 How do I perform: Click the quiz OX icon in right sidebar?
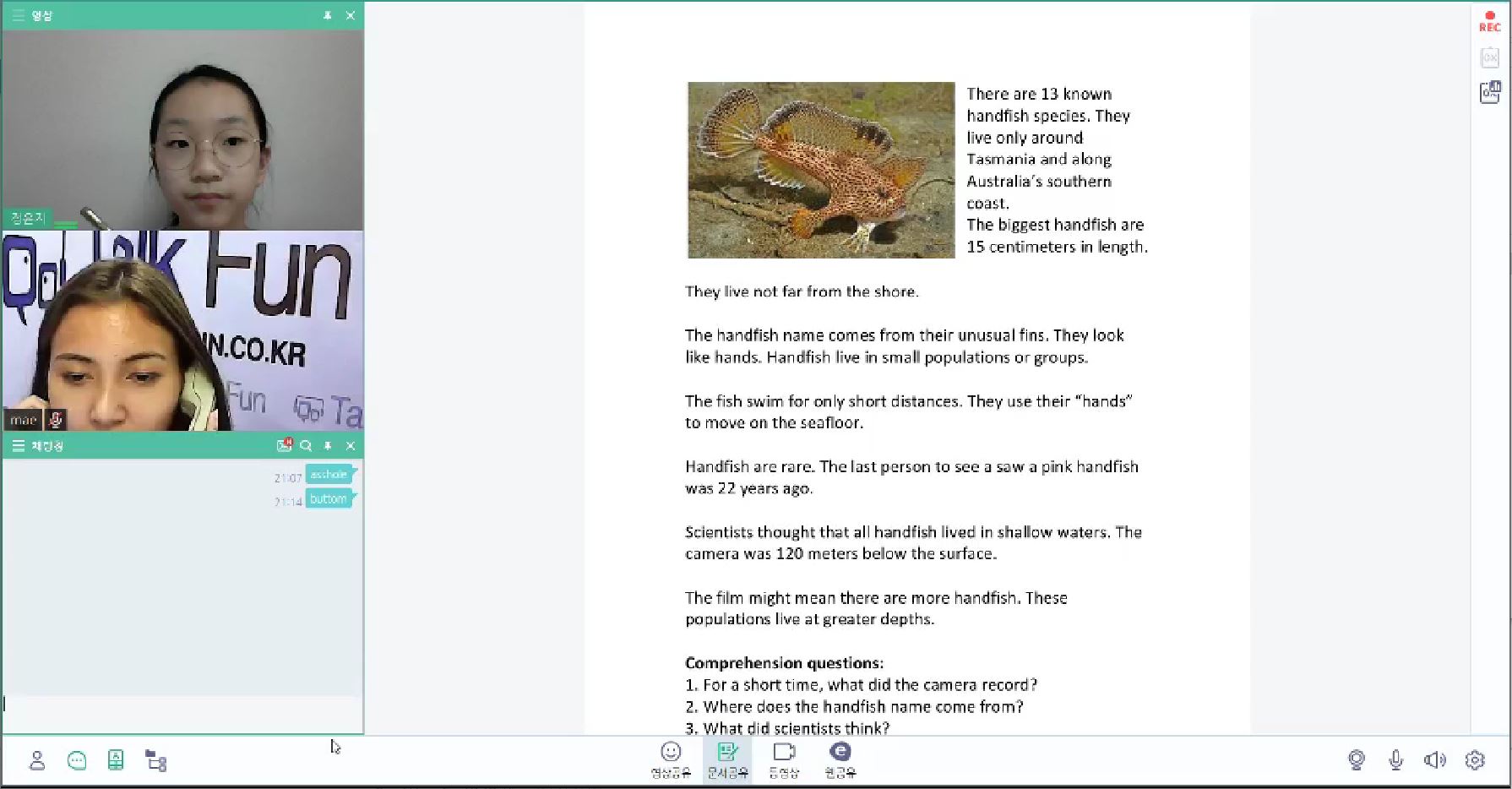pos(1490,57)
